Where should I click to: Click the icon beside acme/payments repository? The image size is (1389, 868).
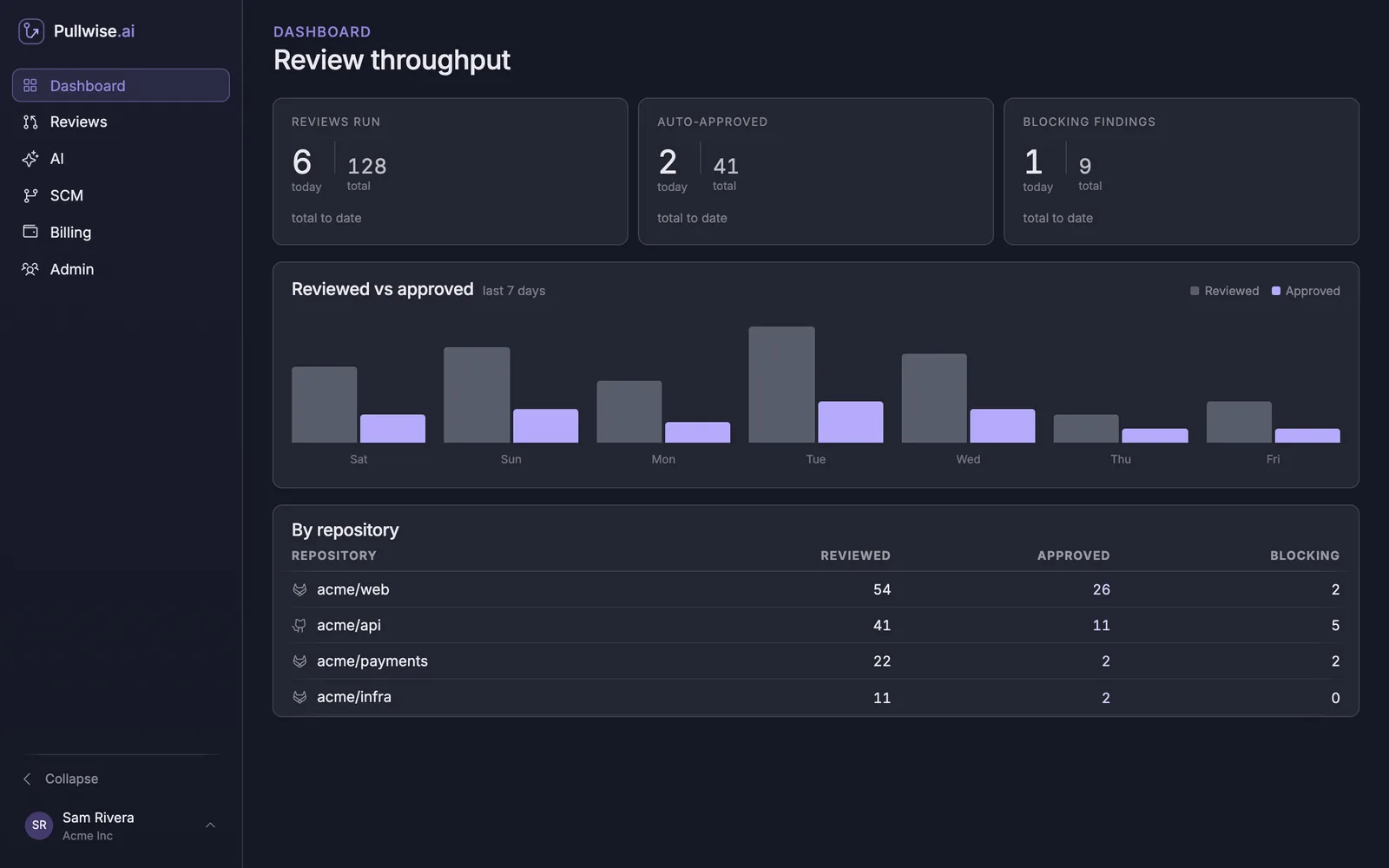coord(300,661)
